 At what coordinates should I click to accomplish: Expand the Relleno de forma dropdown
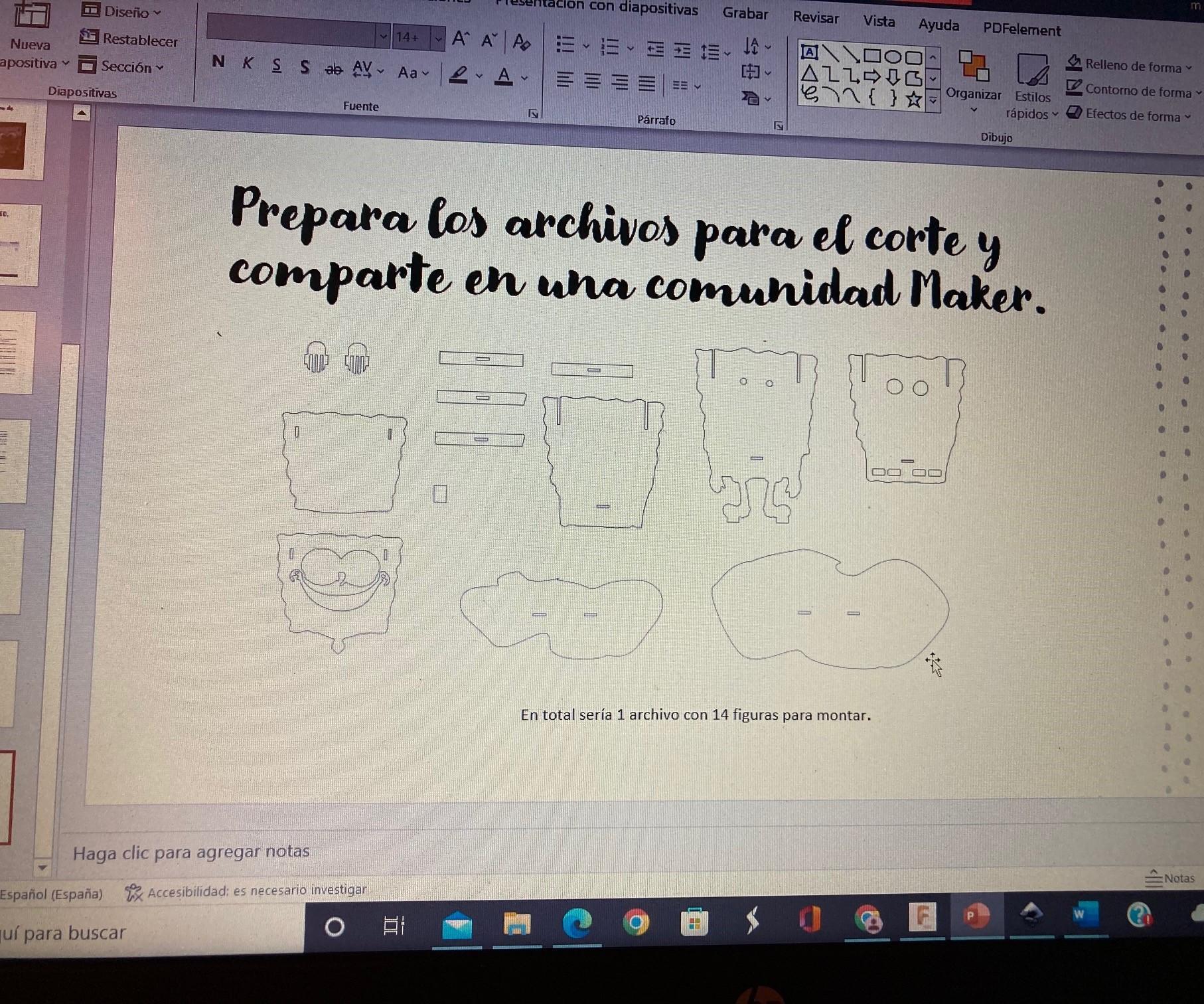pyautogui.click(x=1189, y=68)
